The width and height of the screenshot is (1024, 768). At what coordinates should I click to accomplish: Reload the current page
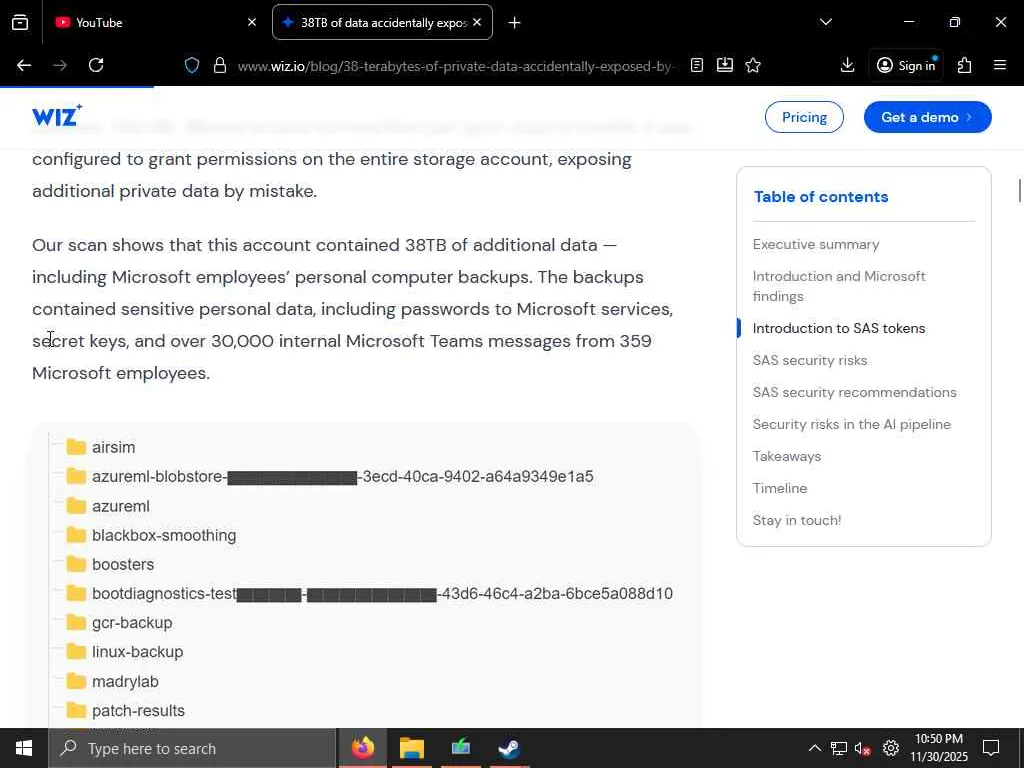(x=96, y=65)
